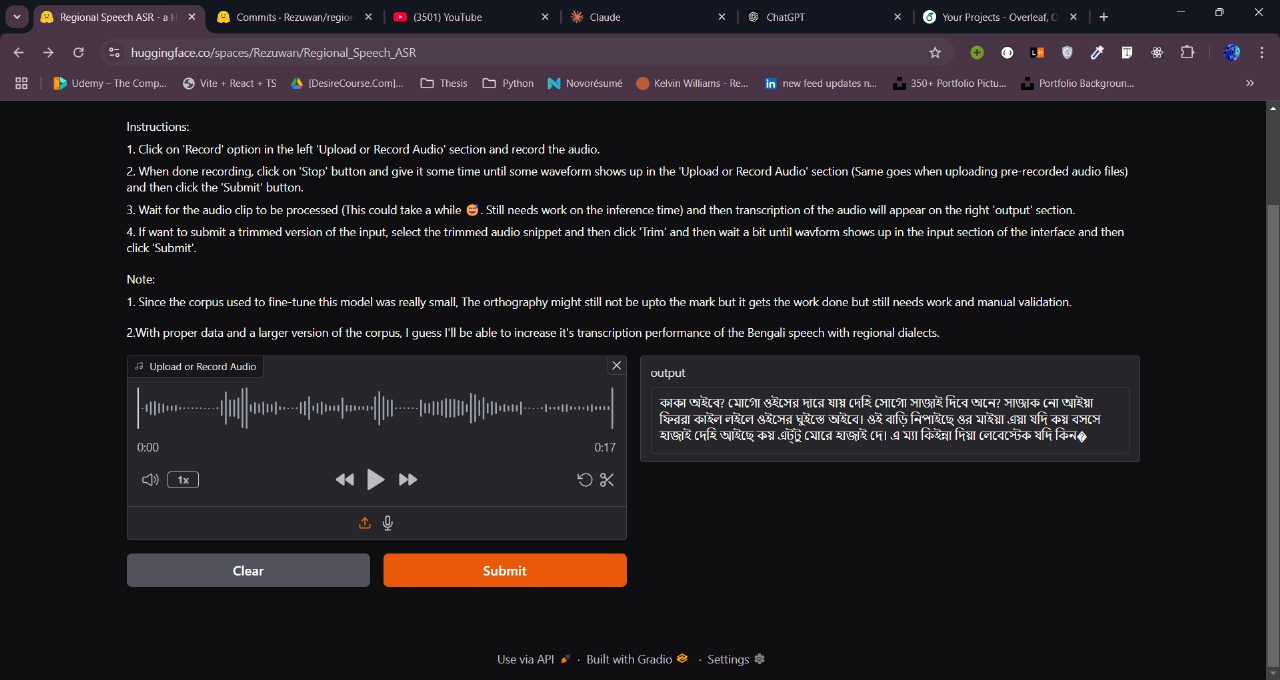Seek within the audio waveform
The height and width of the screenshot is (680, 1280).
375,407
